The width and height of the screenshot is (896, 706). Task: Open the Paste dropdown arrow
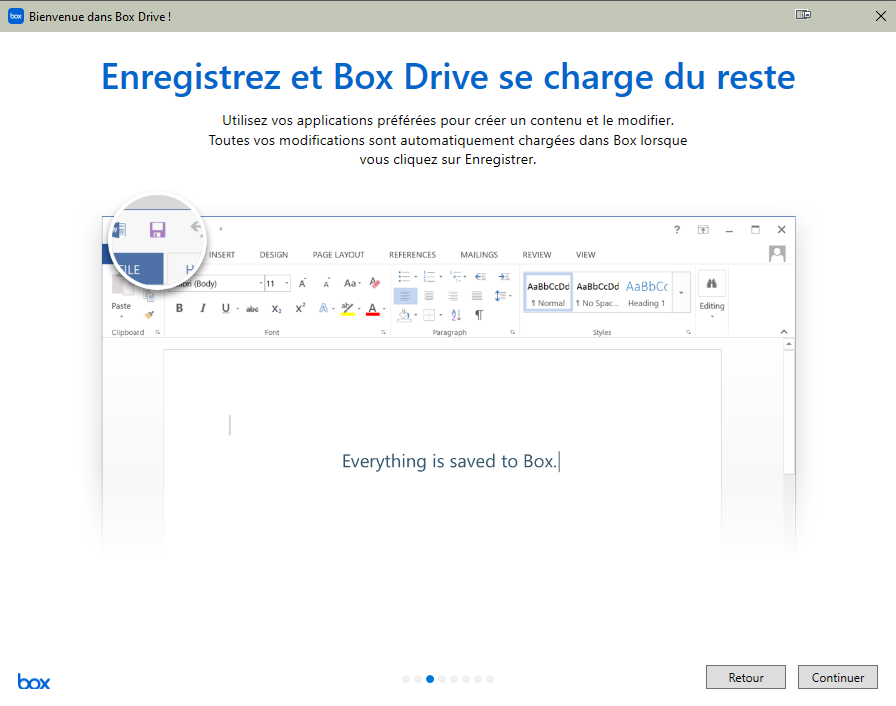coord(121,316)
